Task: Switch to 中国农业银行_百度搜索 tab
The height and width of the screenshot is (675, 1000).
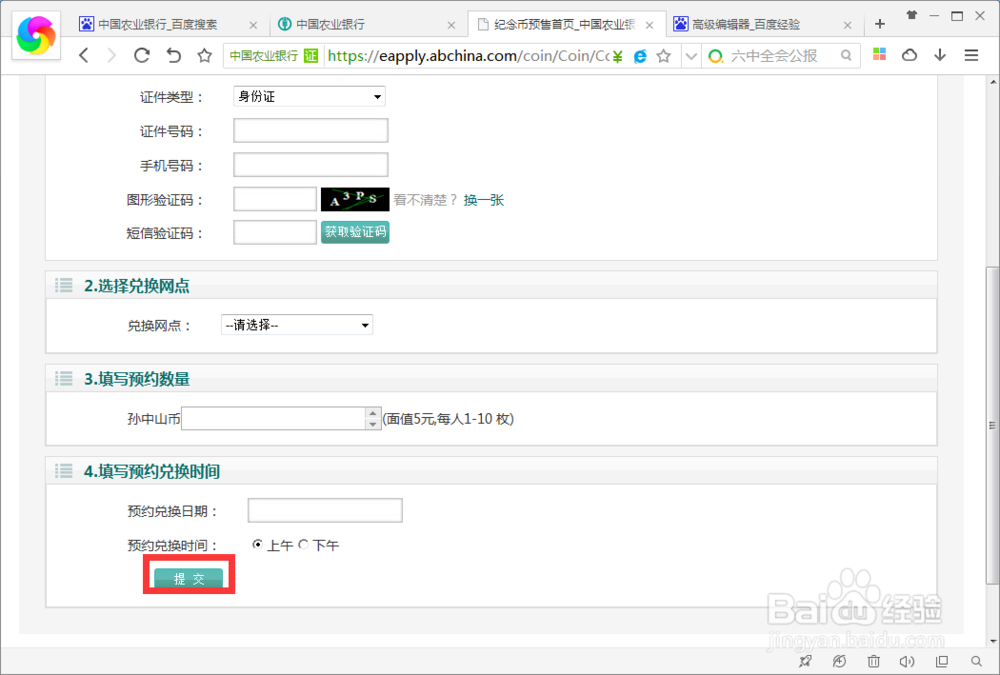Action: (x=157, y=24)
